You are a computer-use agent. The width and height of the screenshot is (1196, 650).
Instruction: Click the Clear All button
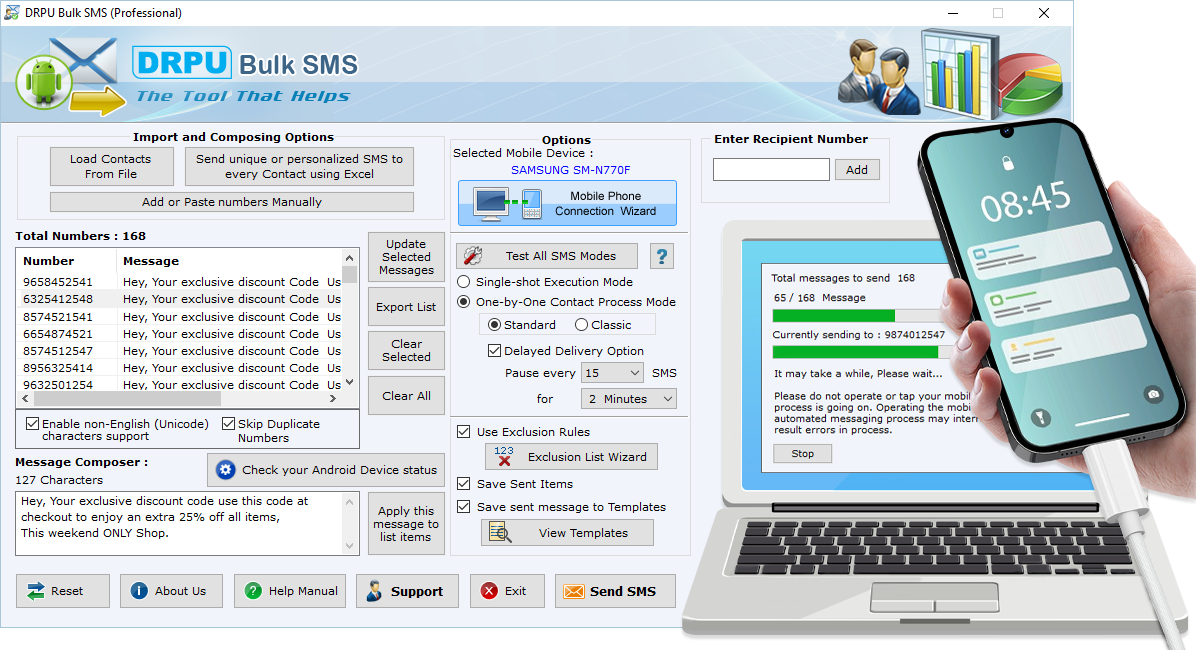pyautogui.click(x=406, y=396)
